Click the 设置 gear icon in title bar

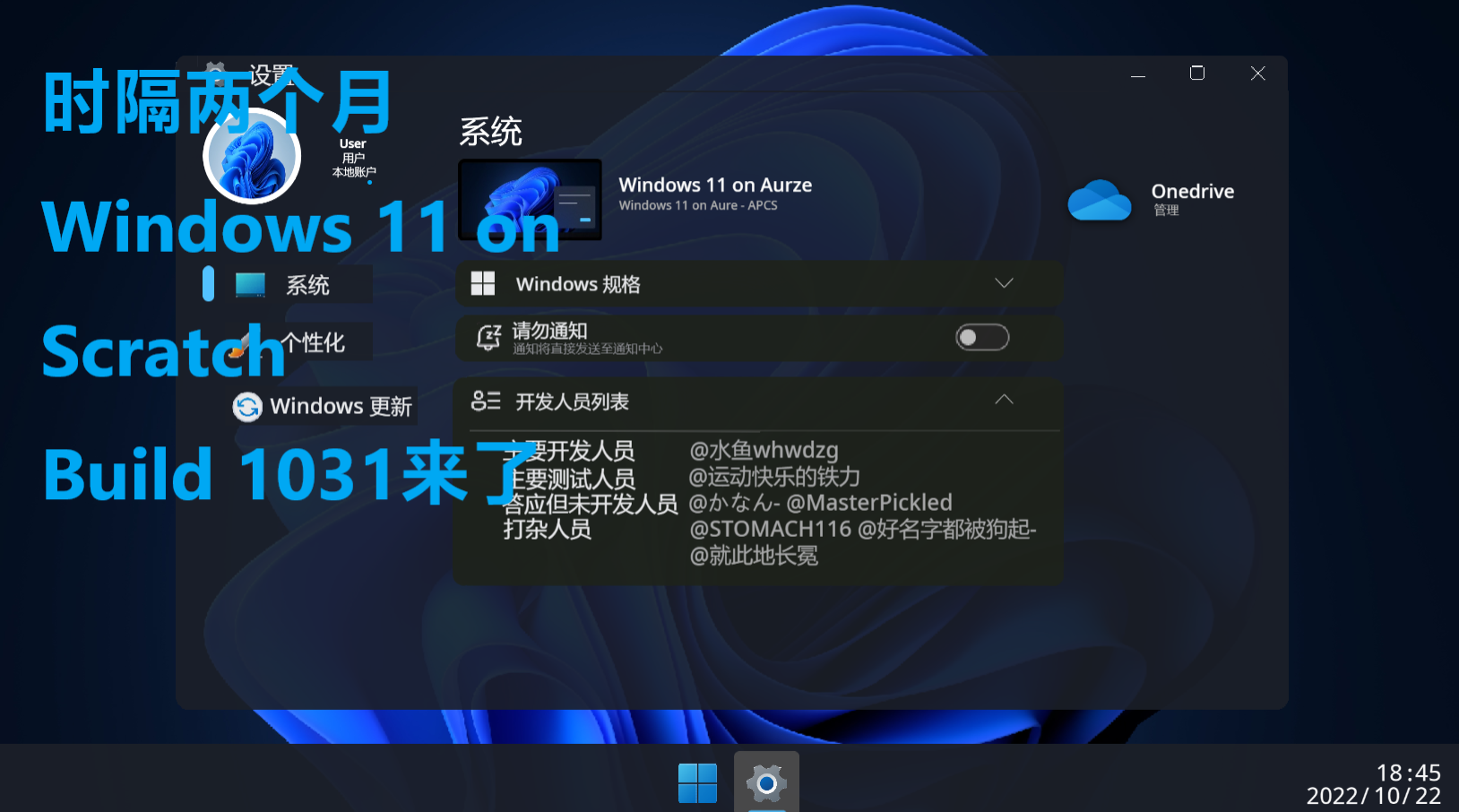[215, 70]
